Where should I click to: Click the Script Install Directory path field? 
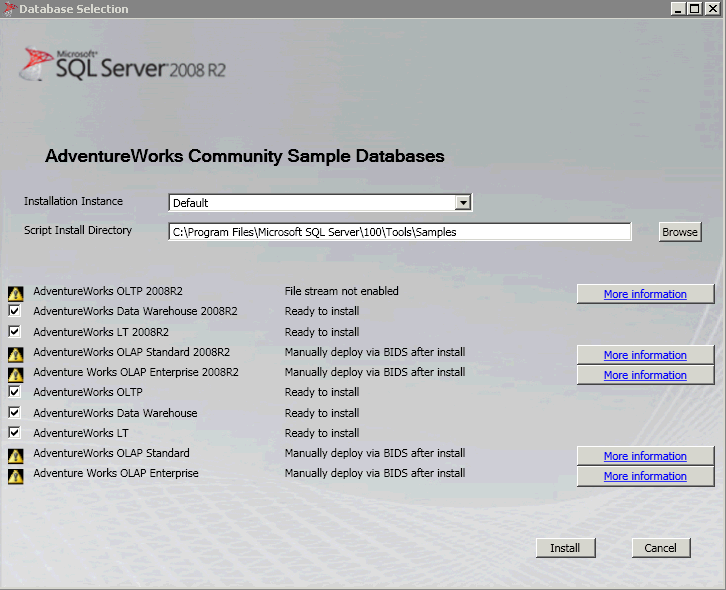pos(400,232)
